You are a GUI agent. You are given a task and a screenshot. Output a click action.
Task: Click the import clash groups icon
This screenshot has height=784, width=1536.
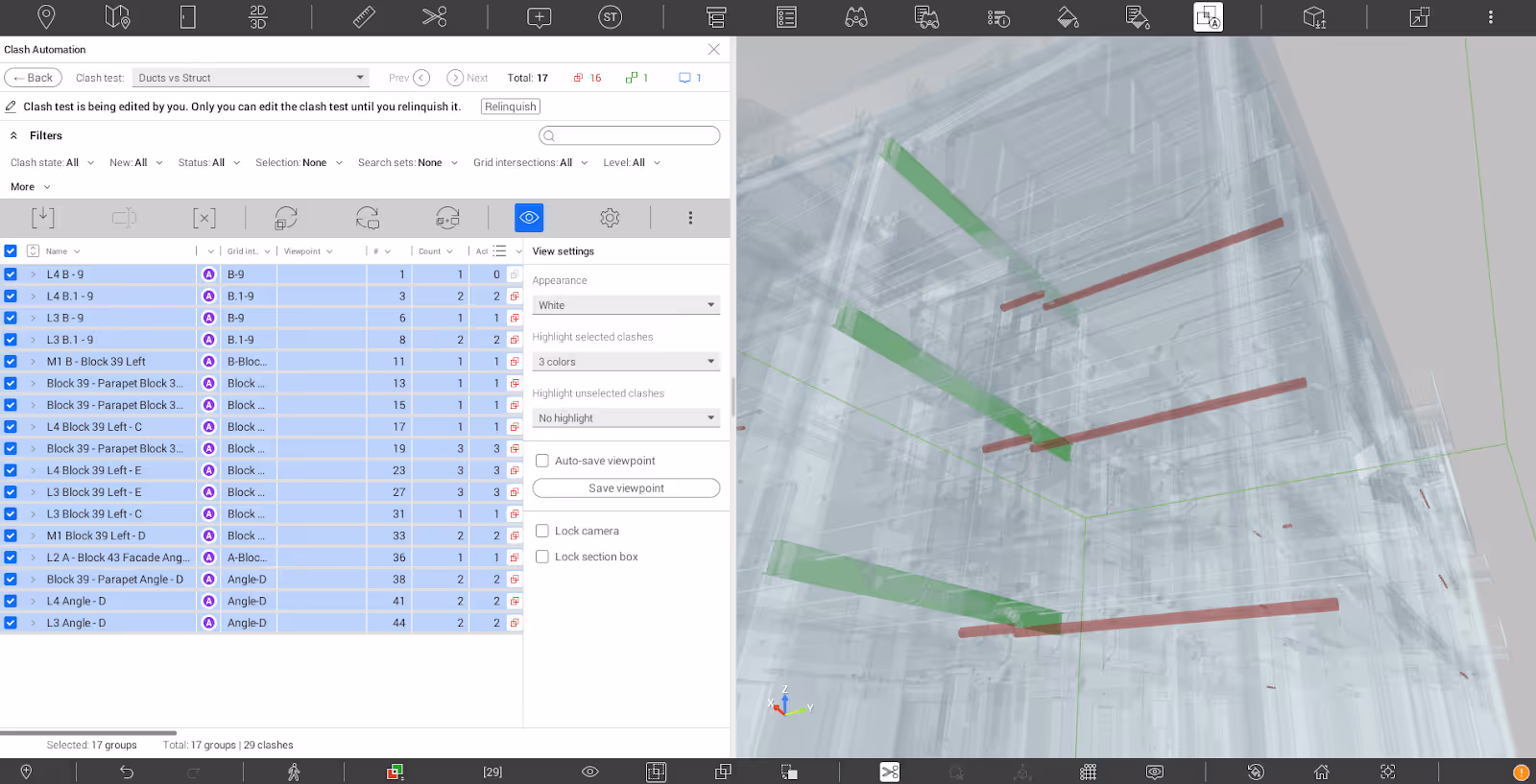click(x=43, y=218)
